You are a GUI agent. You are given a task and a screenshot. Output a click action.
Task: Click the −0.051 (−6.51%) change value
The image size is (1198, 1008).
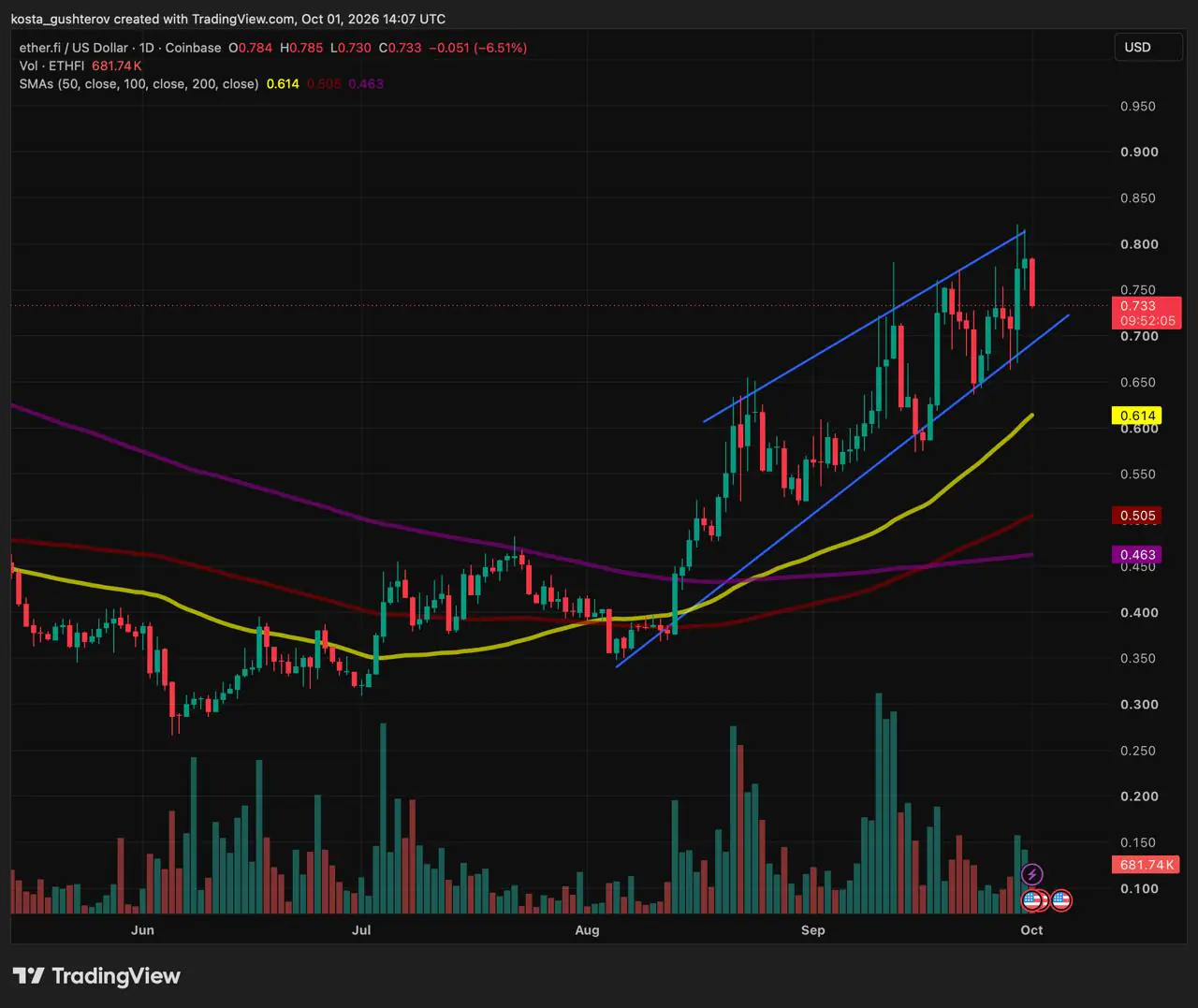[x=478, y=48]
